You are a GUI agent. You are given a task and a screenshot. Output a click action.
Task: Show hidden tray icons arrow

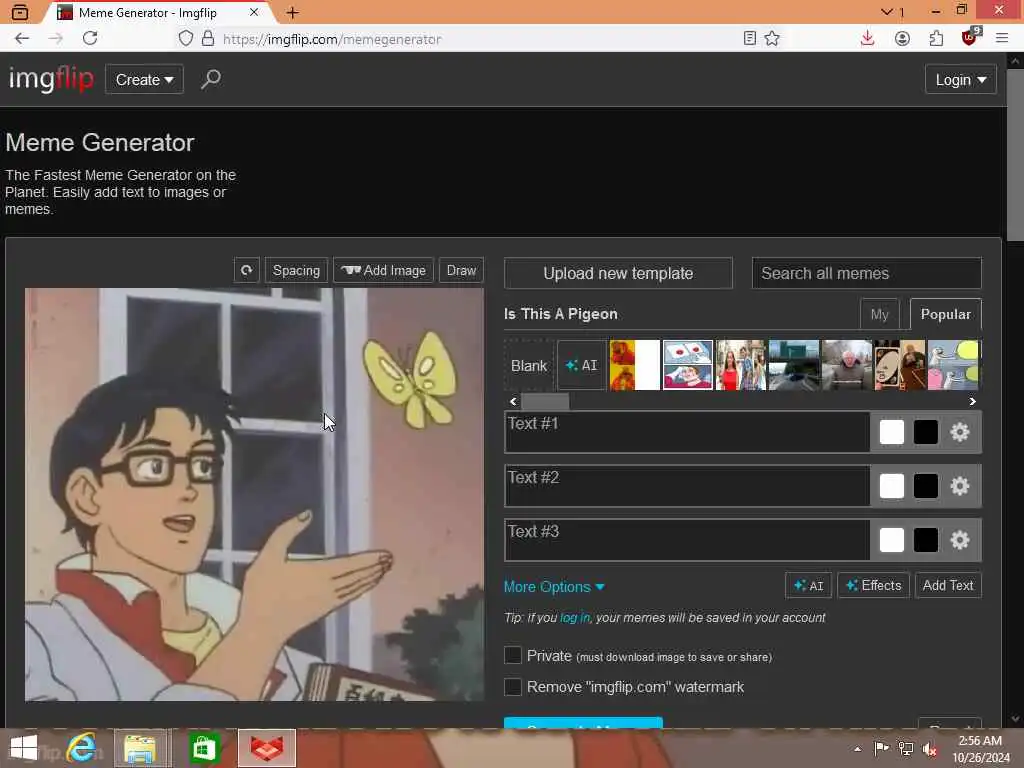[857, 749]
